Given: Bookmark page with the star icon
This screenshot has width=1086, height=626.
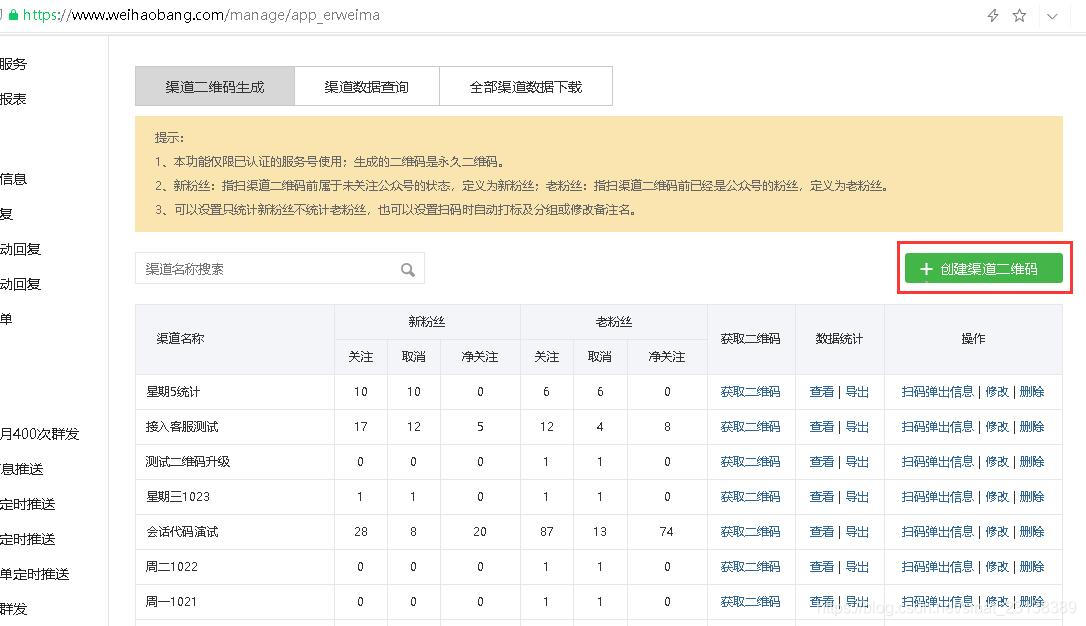Looking at the screenshot, I should (x=1019, y=15).
